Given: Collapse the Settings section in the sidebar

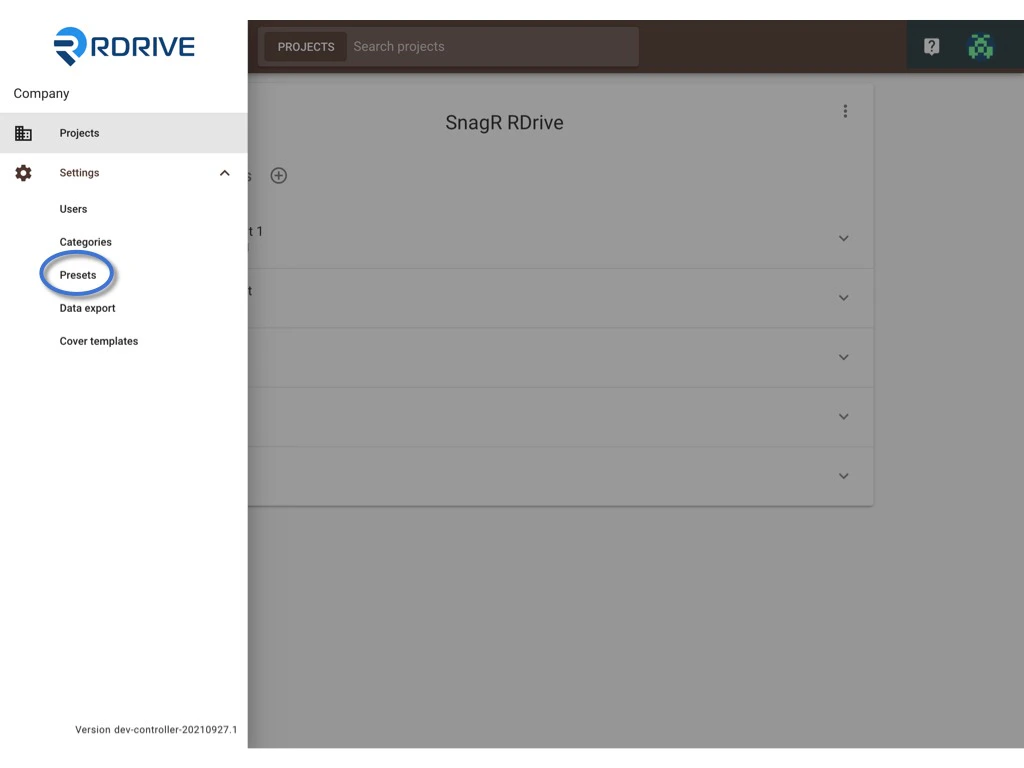Looking at the screenshot, I should pos(224,172).
